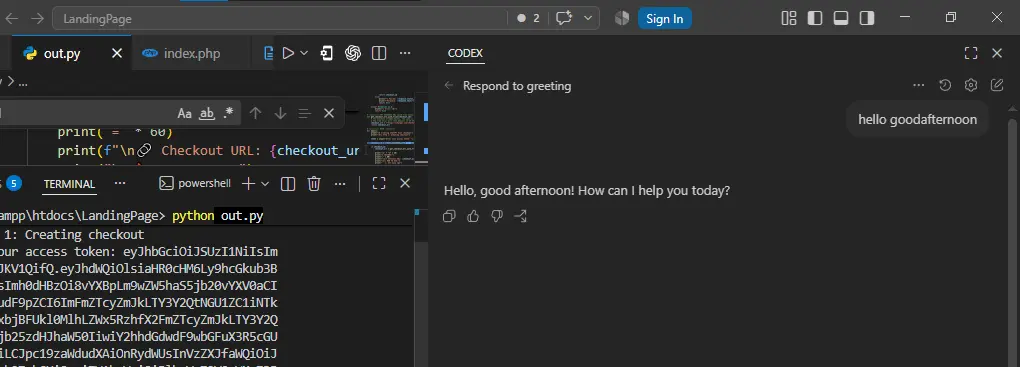Click the round gray icon beside Sign In

point(622,18)
